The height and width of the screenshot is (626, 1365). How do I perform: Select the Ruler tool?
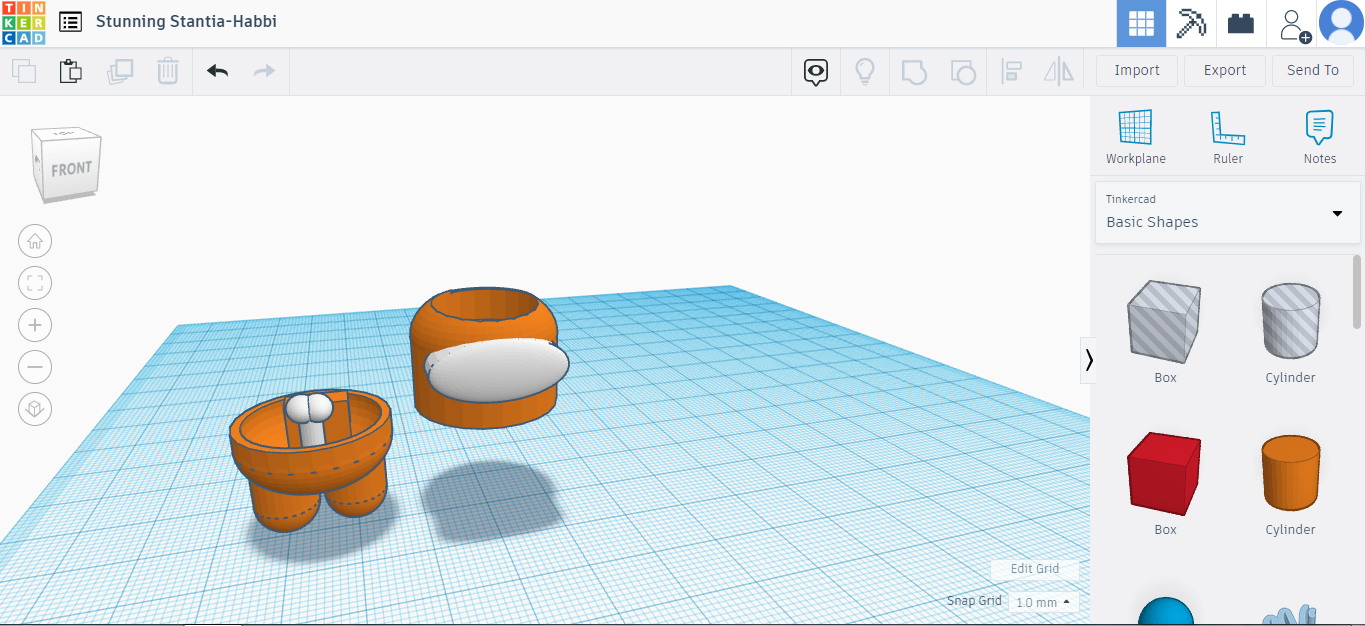(x=1228, y=137)
